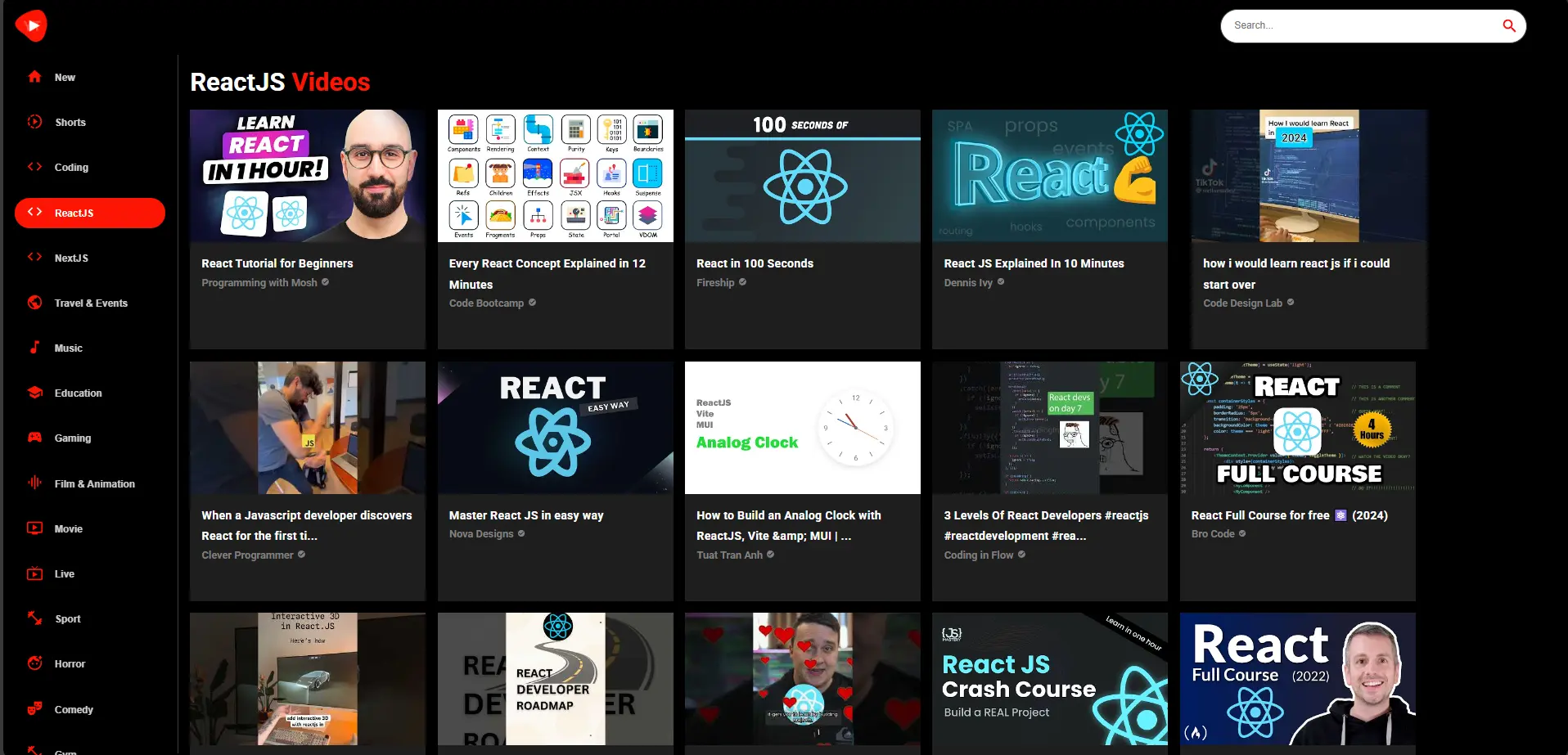This screenshot has width=1568, height=755.
Task: Click verified badge next to Dennis Ivy
Action: point(1000,282)
